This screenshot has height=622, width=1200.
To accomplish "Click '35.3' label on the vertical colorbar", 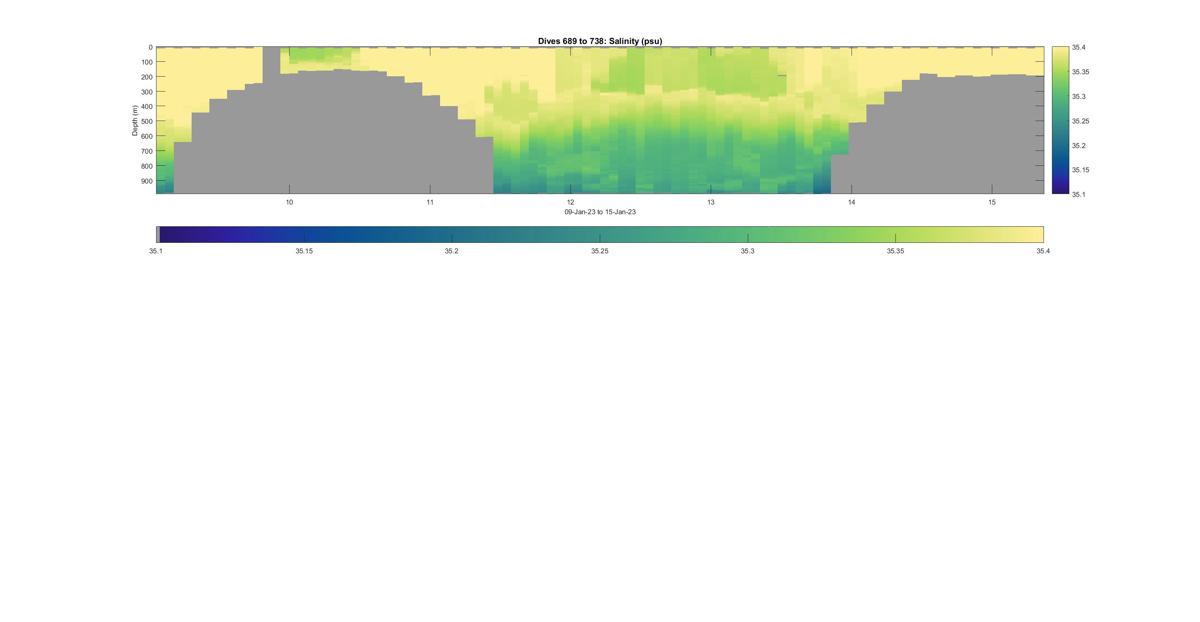I will (1079, 97).
